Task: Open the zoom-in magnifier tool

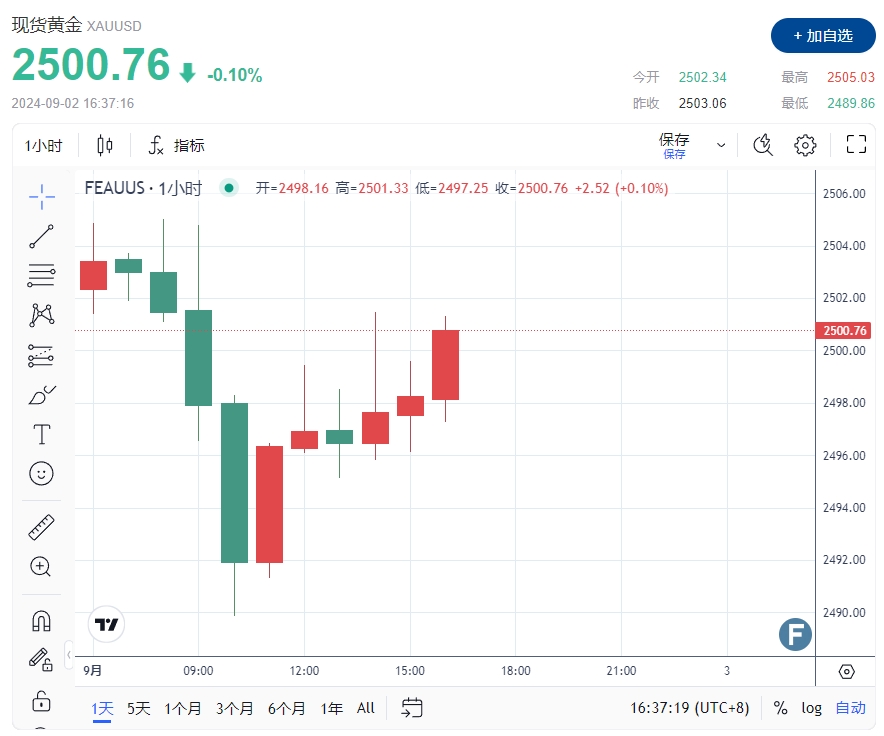Action: point(41,567)
